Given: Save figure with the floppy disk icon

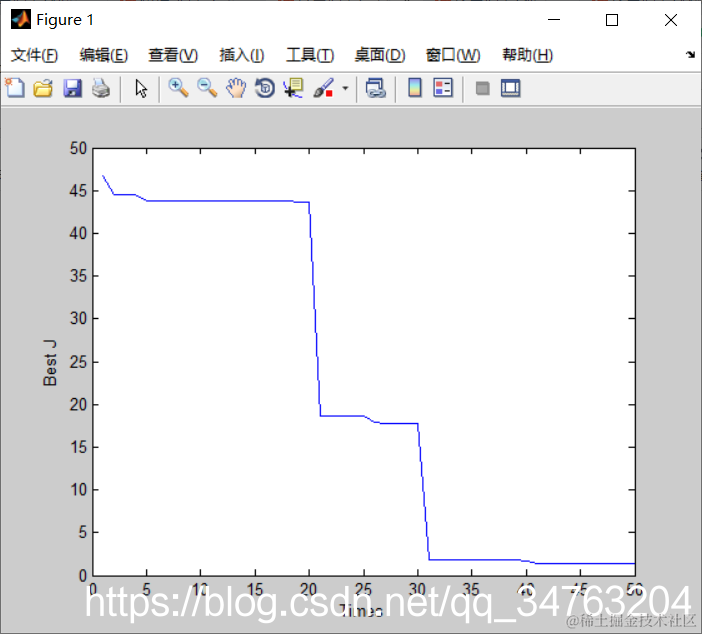Looking at the screenshot, I should pos(73,88).
